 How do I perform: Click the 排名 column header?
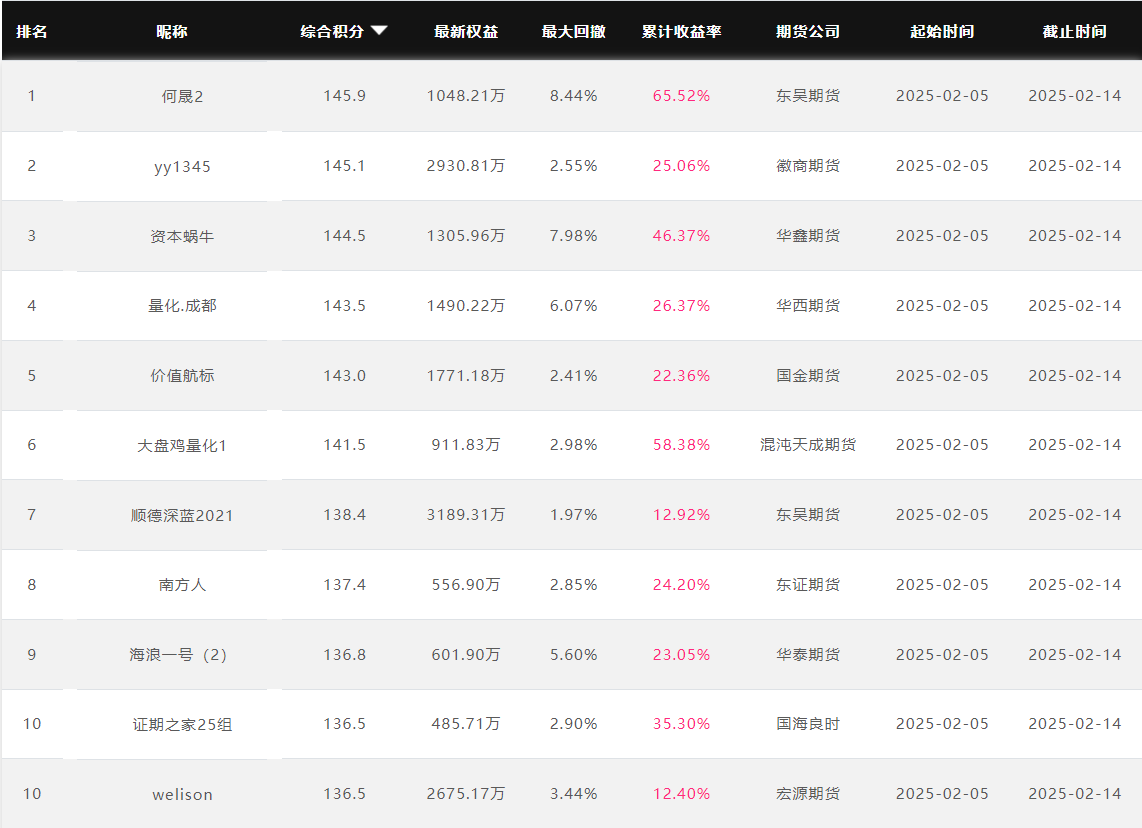tap(32, 31)
